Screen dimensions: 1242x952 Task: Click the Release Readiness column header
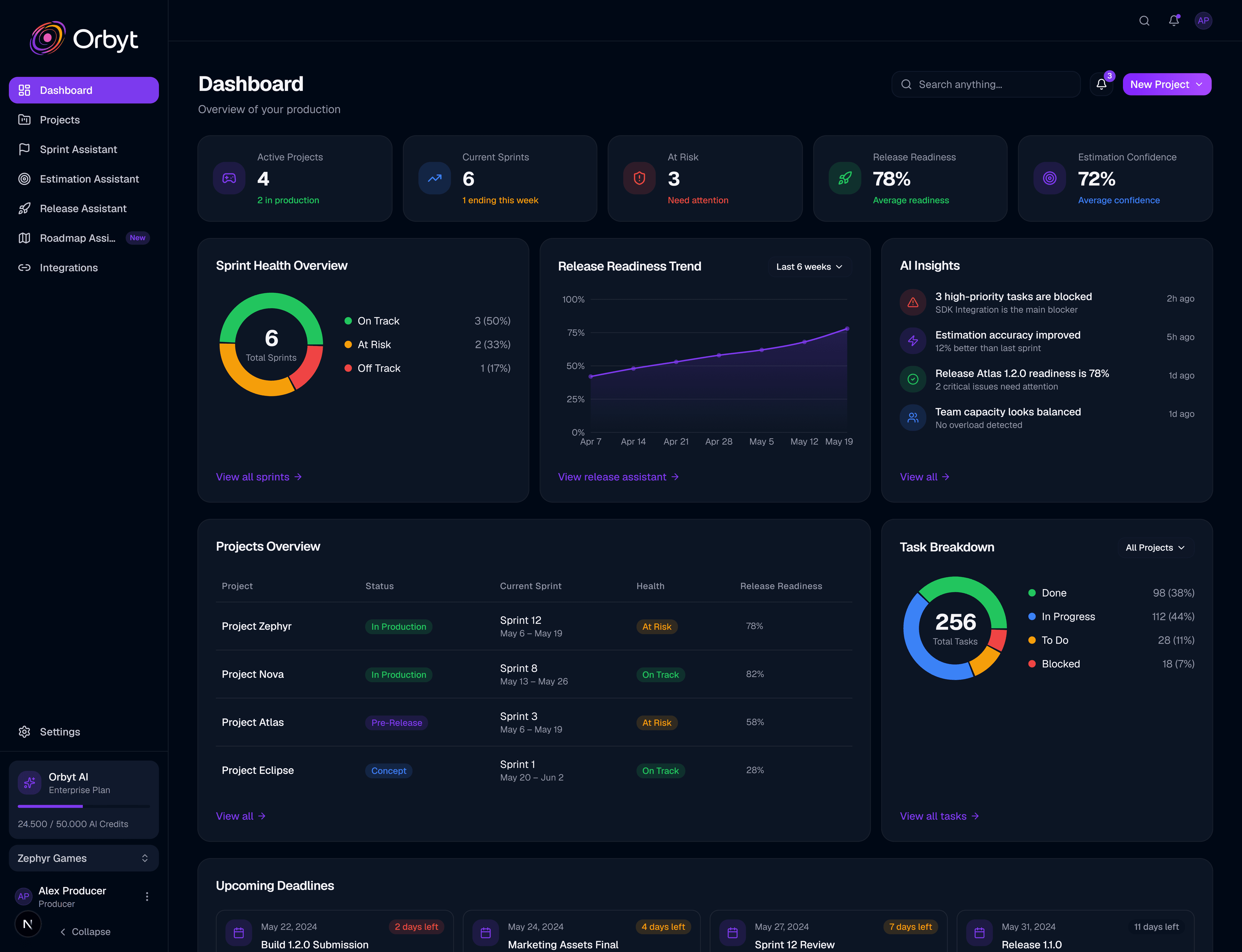[781, 586]
